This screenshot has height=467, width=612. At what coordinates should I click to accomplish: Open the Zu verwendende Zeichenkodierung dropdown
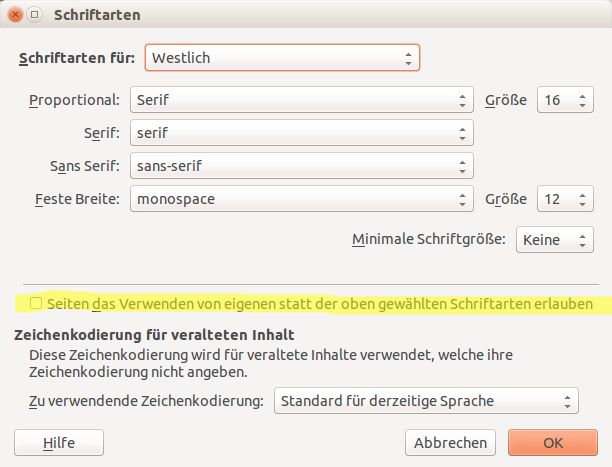tap(426, 401)
